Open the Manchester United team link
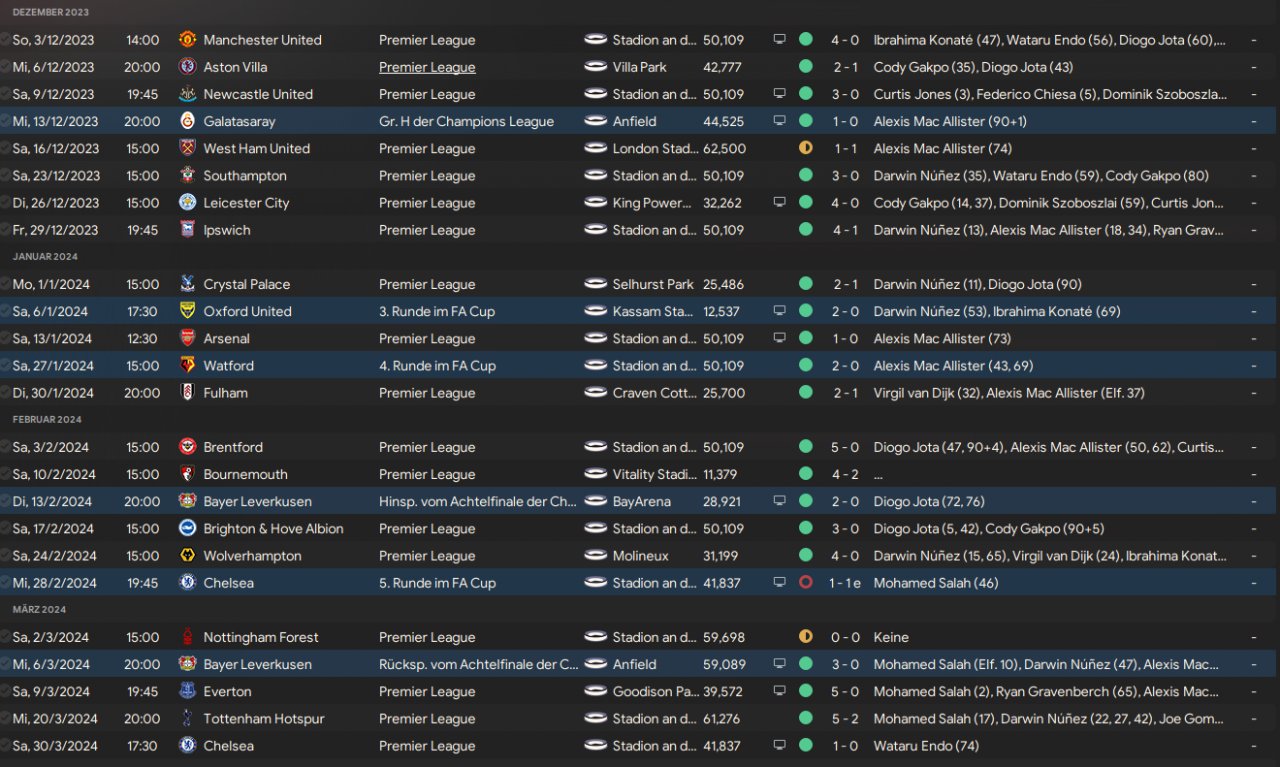The width and height of the screenshot is (1280, 767). click(x=262, y=40)
